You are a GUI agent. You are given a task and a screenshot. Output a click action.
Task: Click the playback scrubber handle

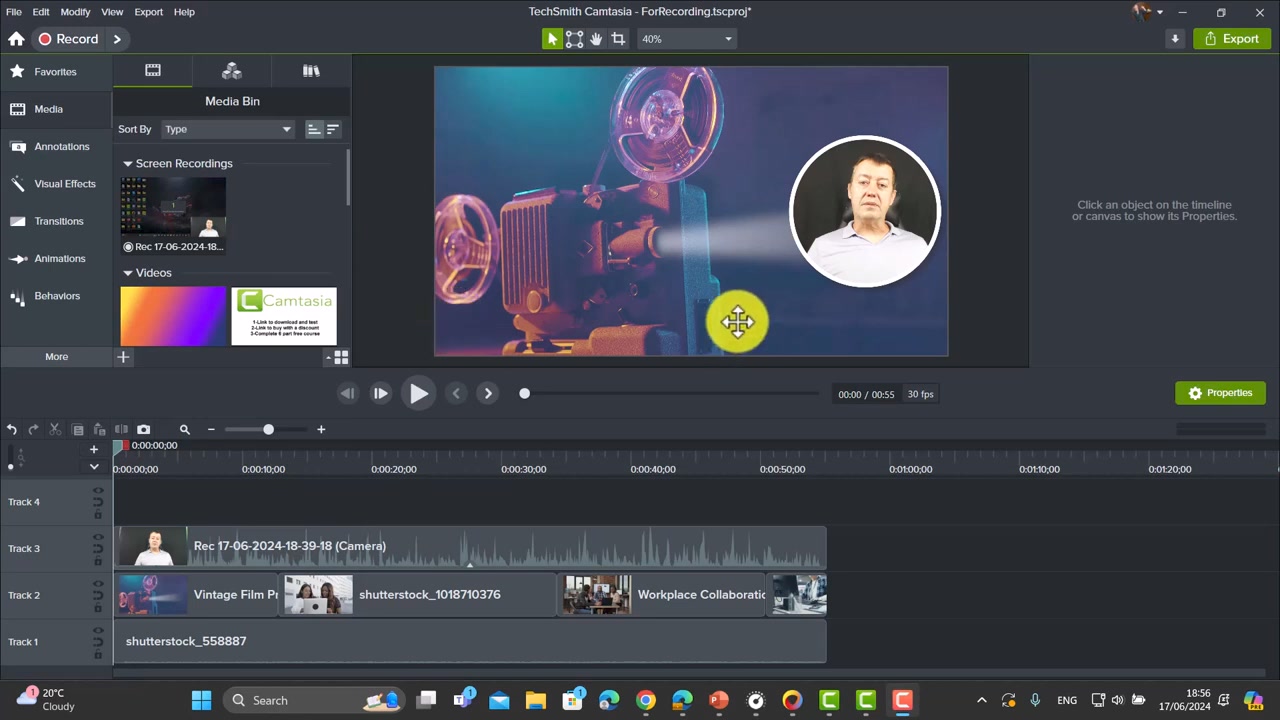[x=524, y=394]
